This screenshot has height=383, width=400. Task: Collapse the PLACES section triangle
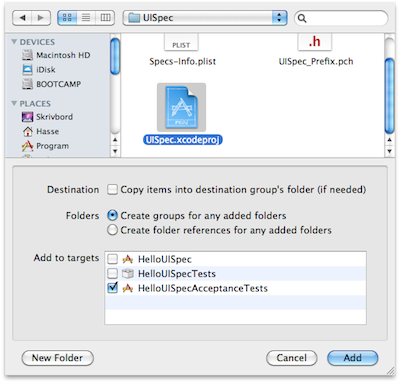14,103
